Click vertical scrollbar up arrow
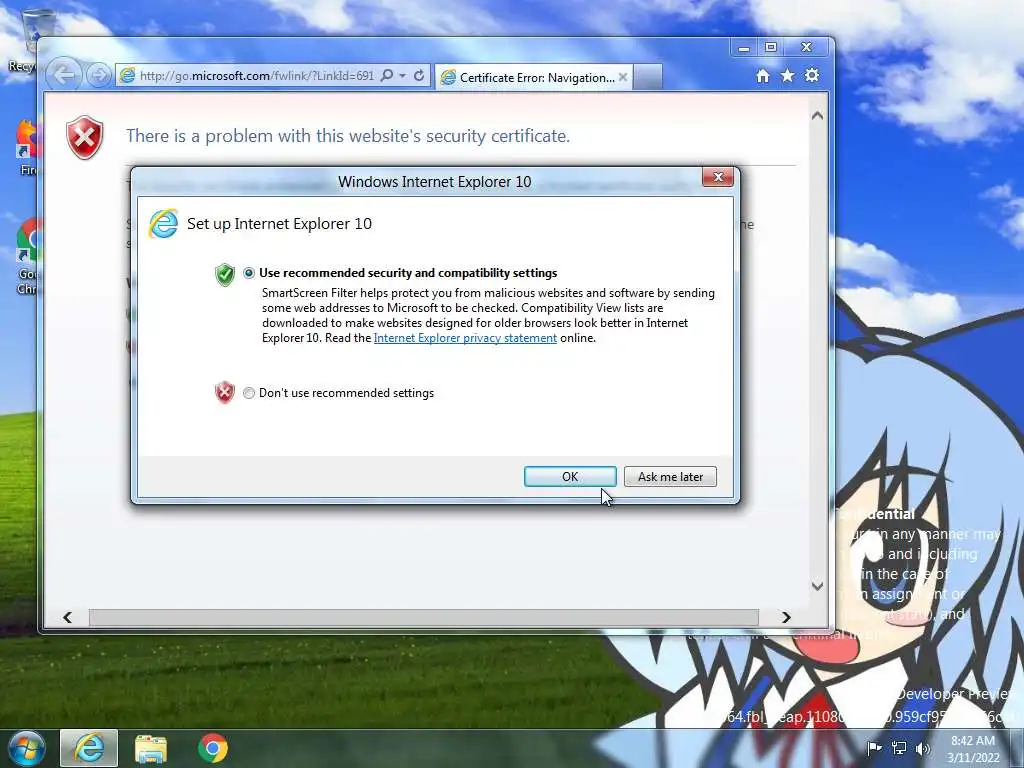Image resolution: width=1024 pixels, height=768 pixels. (817, 116)
